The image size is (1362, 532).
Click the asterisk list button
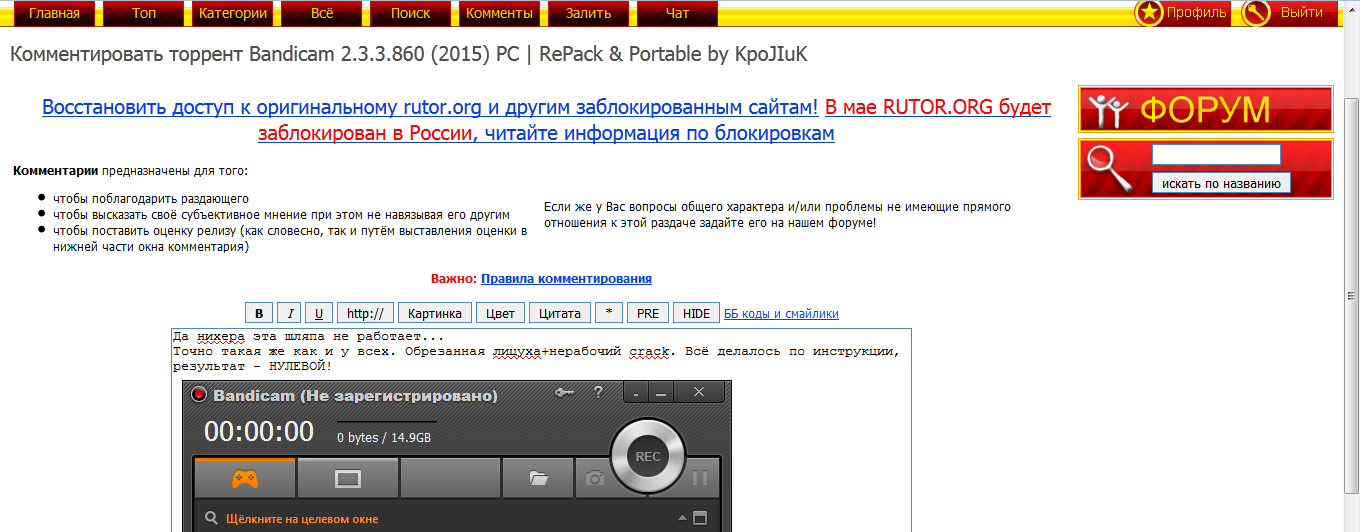pyautogui.click(x=609, y=313)
